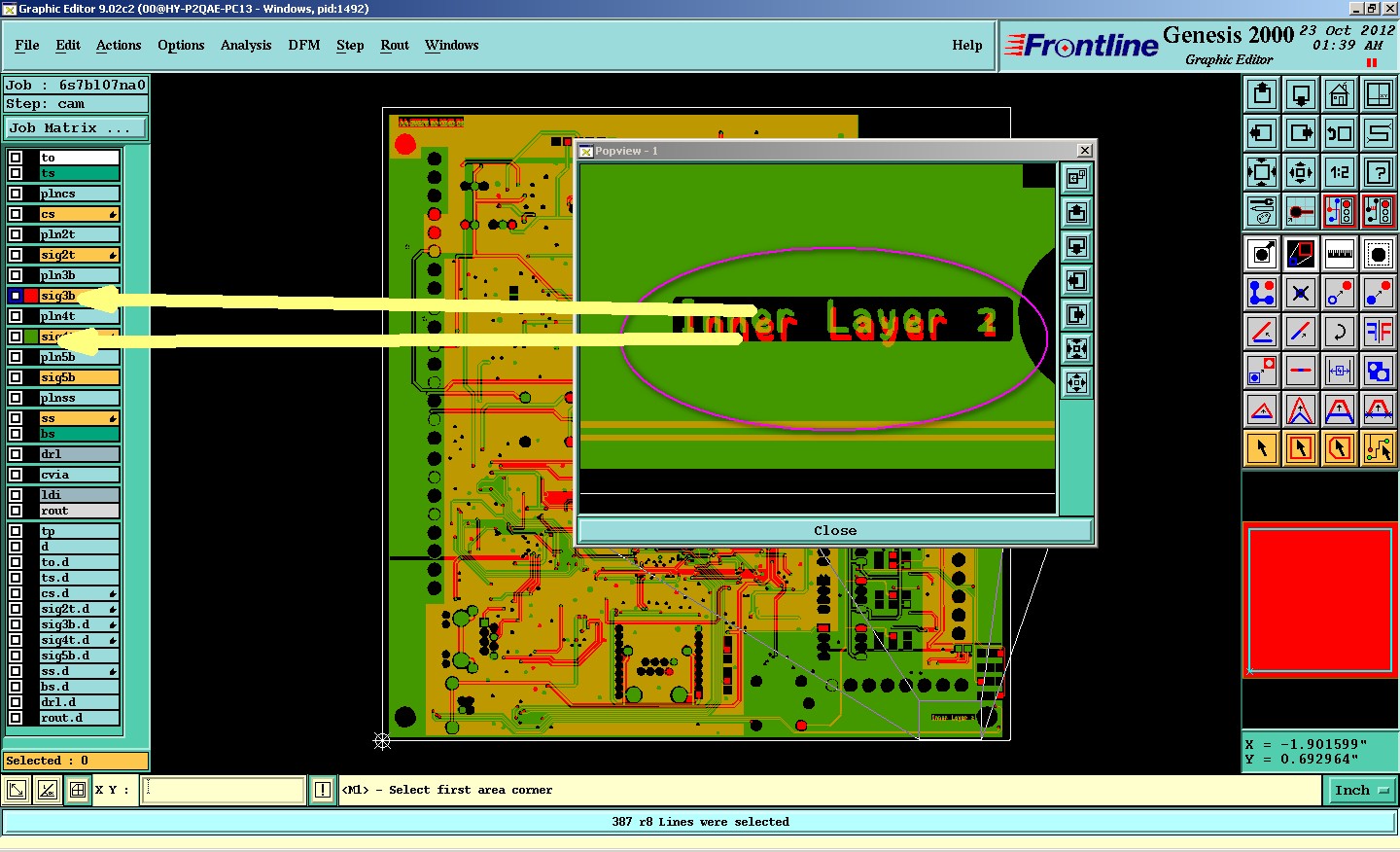Screen dimensions: 1400x852
Task: Select the rectangle area select arrow tool
Action: pyautogui.click(x=1301, y=448)
